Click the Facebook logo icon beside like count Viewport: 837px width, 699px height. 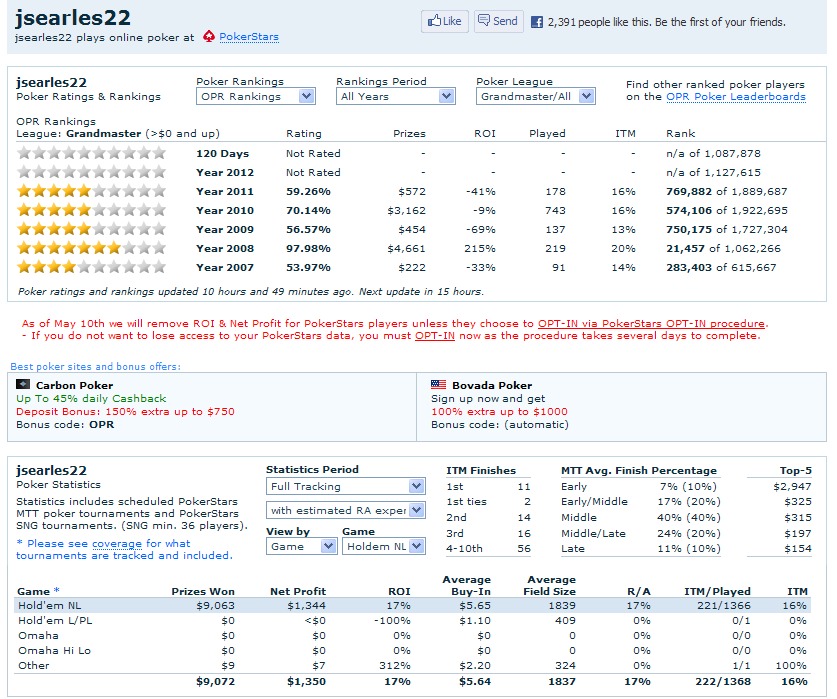(x=536, y=21)
